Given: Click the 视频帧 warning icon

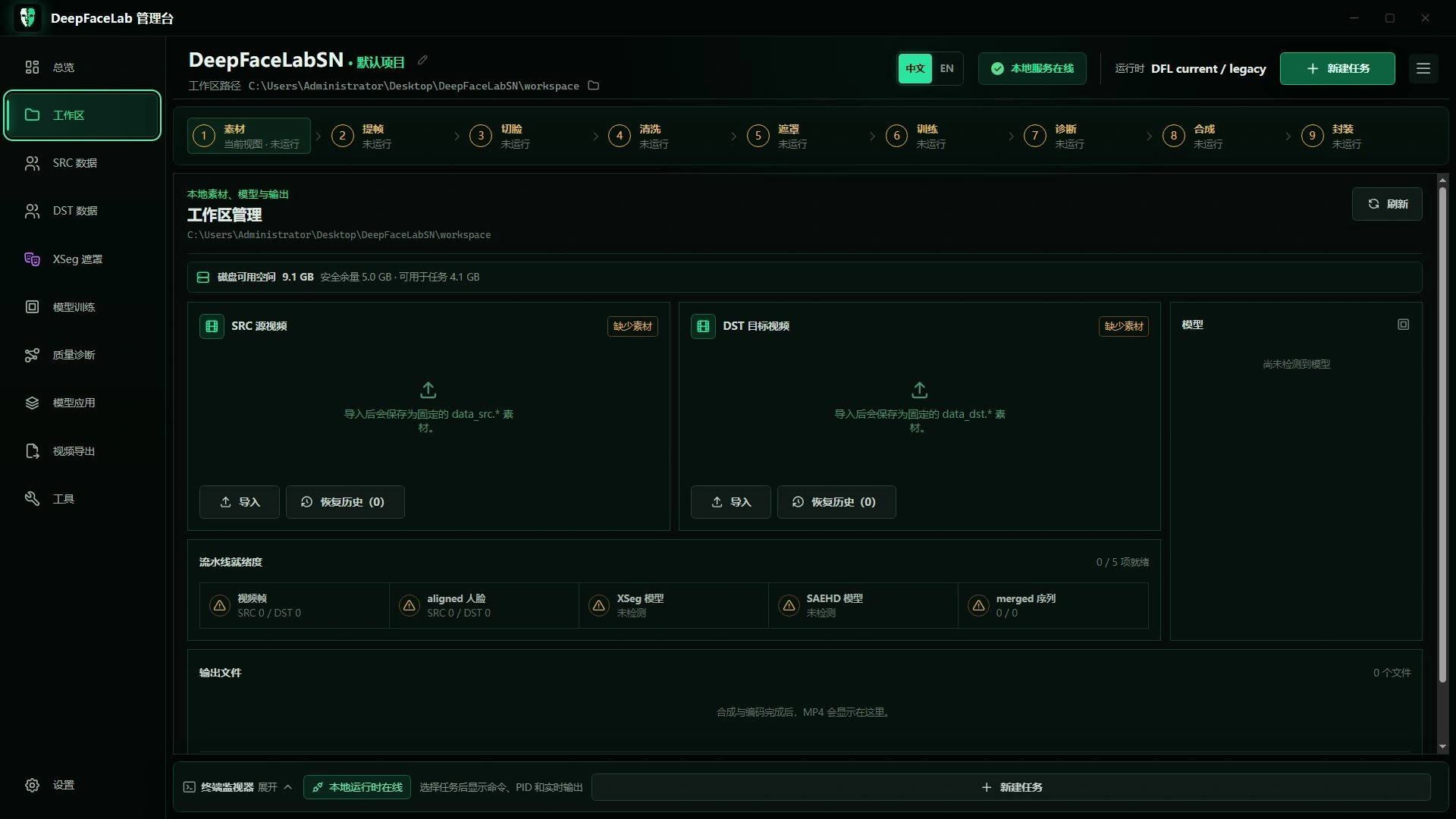Looking at the screenshot, I should 220,605.
